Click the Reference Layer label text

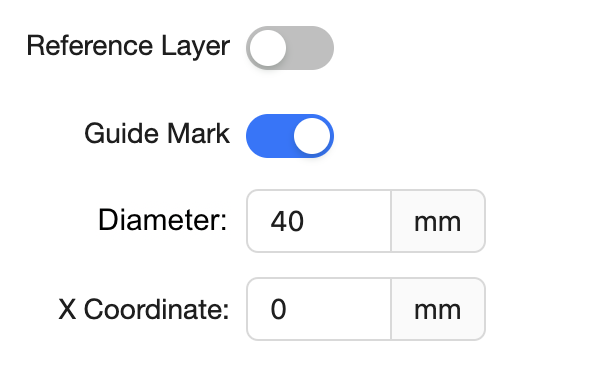[x=128, y=46]
